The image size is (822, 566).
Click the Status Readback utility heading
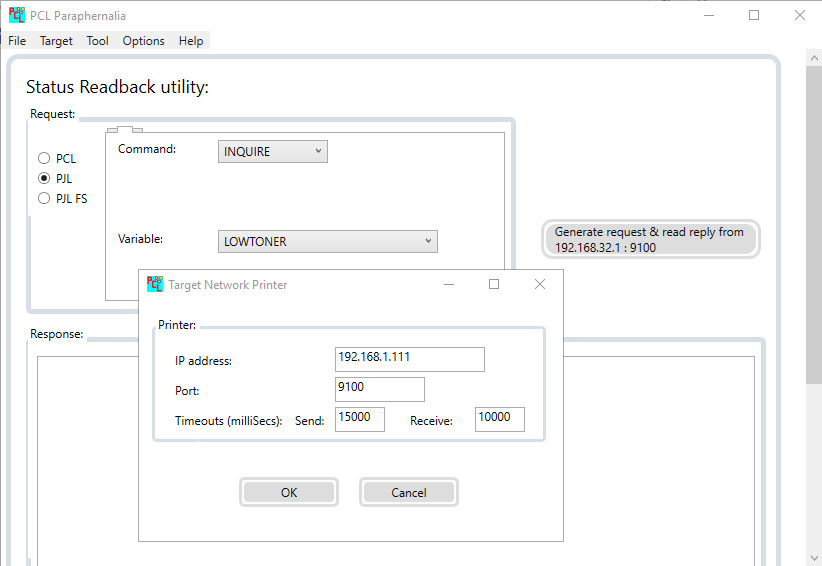tap(117, 87)
